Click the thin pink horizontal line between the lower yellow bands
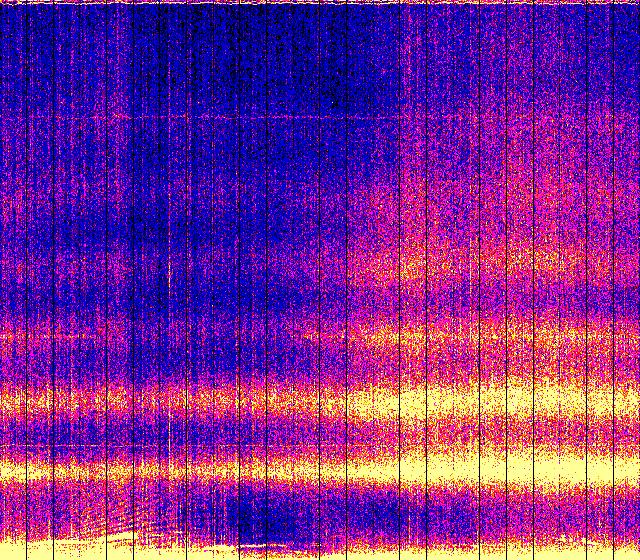 [100, 445]
